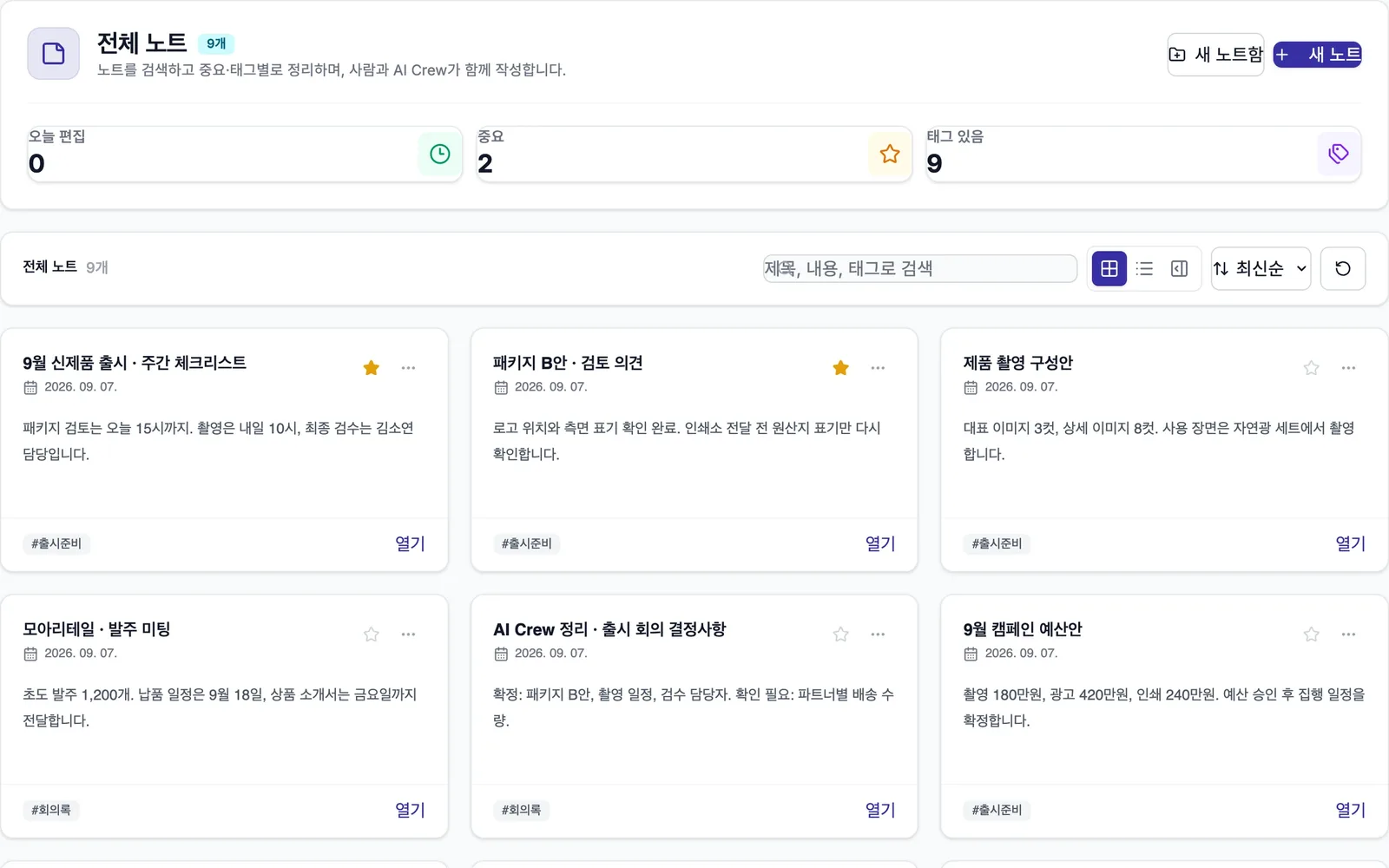Star the 모아리테일 발주 미팅 note
Image resolution: width=1389 pixels, height=868 pixels.
coord(372,635)
